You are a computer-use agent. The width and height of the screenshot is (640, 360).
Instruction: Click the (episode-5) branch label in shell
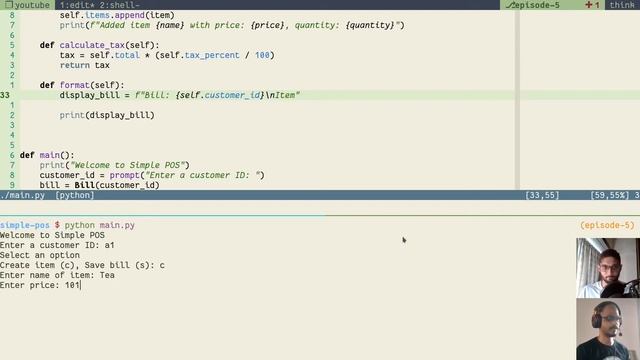(x=607, y=225)
